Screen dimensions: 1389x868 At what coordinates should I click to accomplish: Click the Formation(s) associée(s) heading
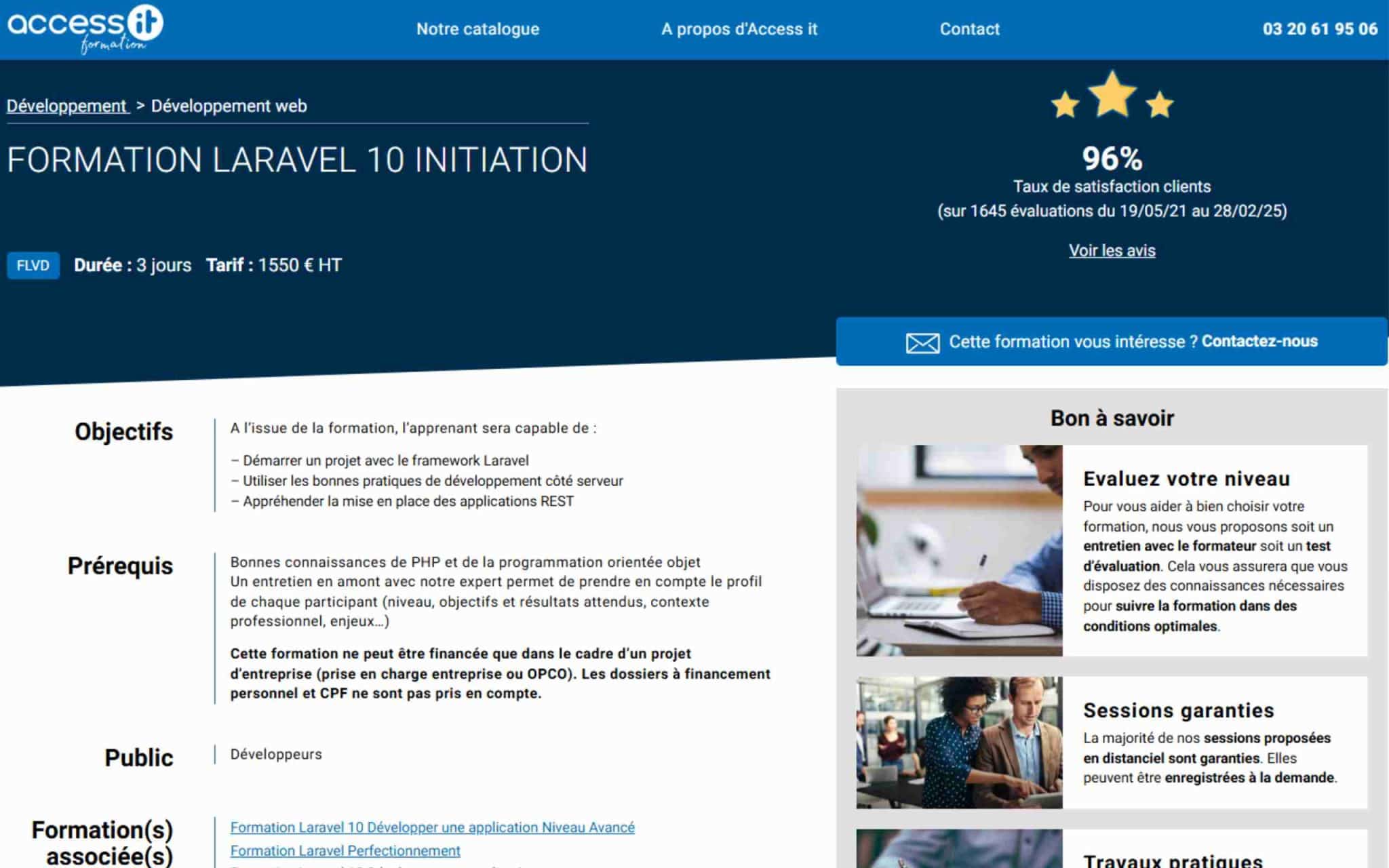click(x=102, y=843)
